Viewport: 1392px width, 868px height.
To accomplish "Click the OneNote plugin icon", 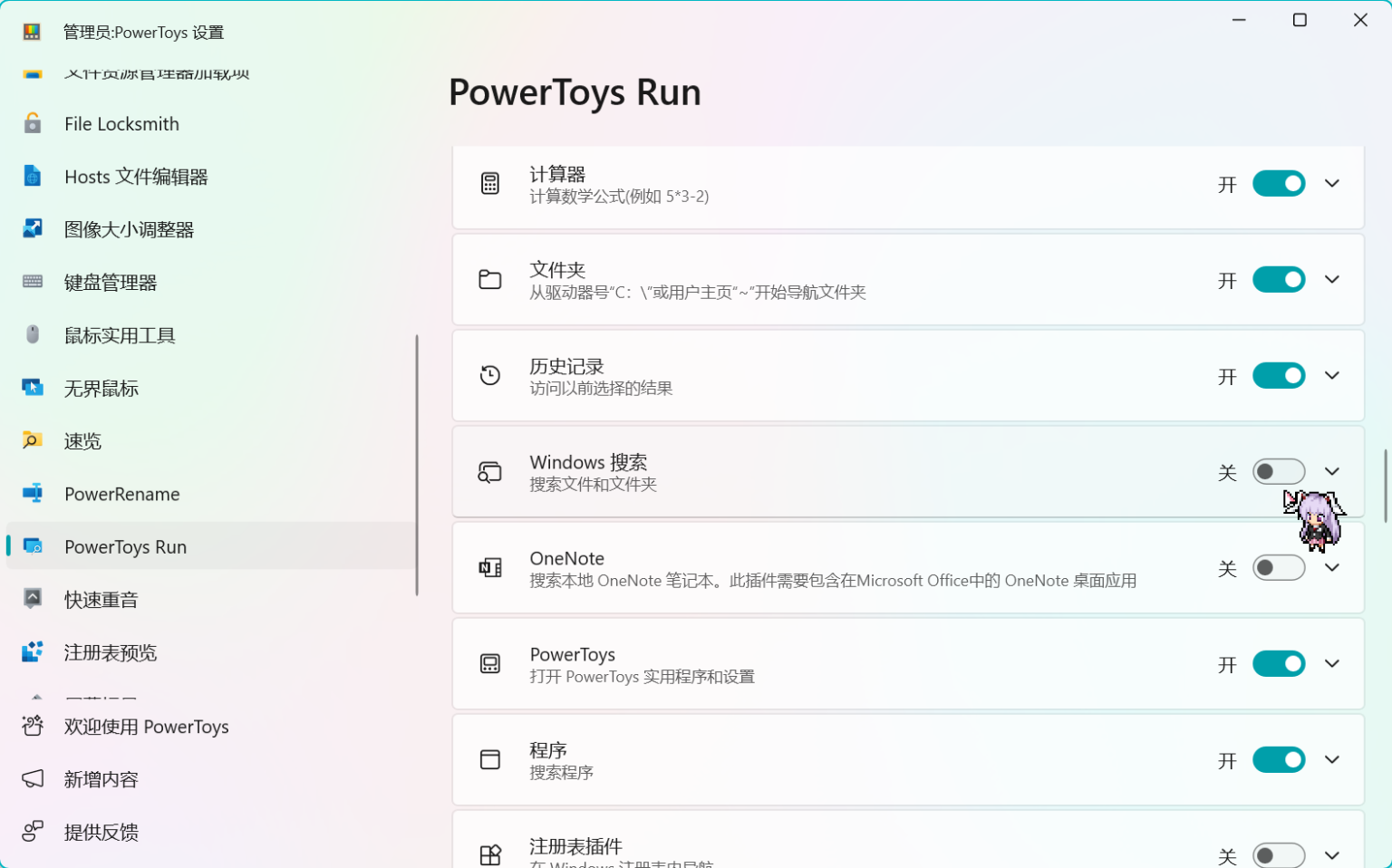I will pyautogui.click(x=490, y=567).
